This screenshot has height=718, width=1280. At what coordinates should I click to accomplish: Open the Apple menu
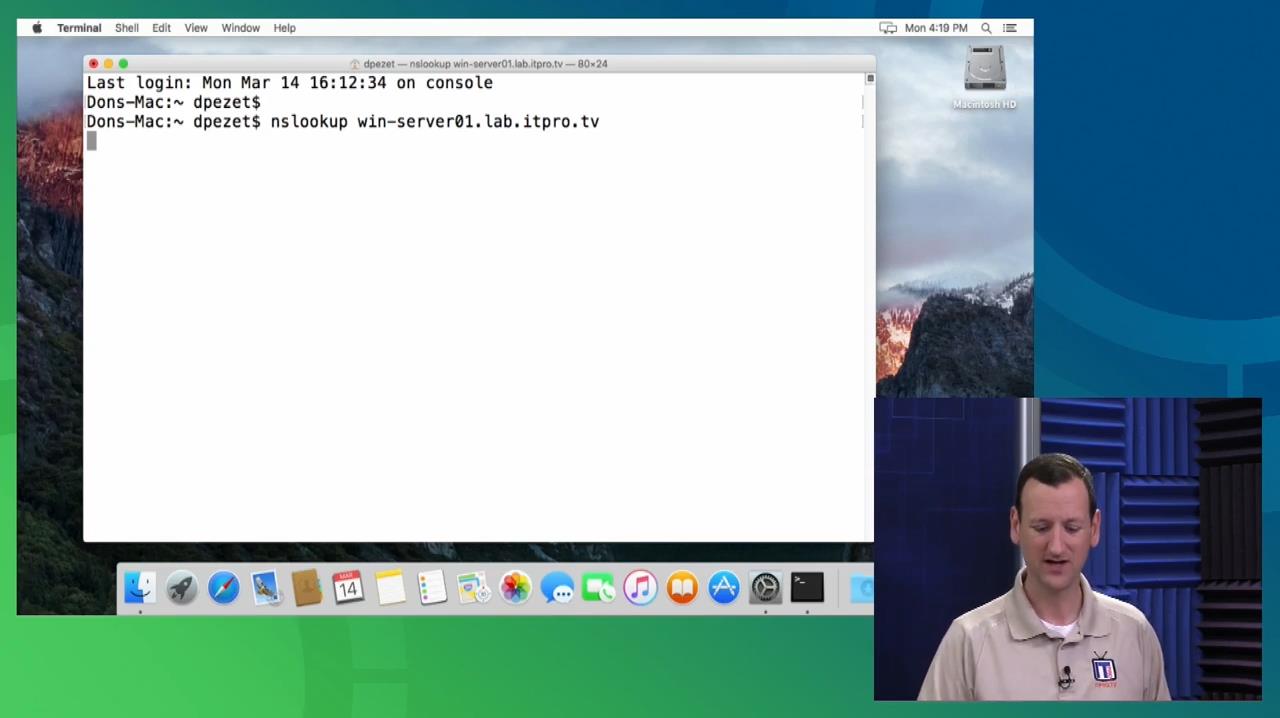pyautogui.click(x=37, y=28)
